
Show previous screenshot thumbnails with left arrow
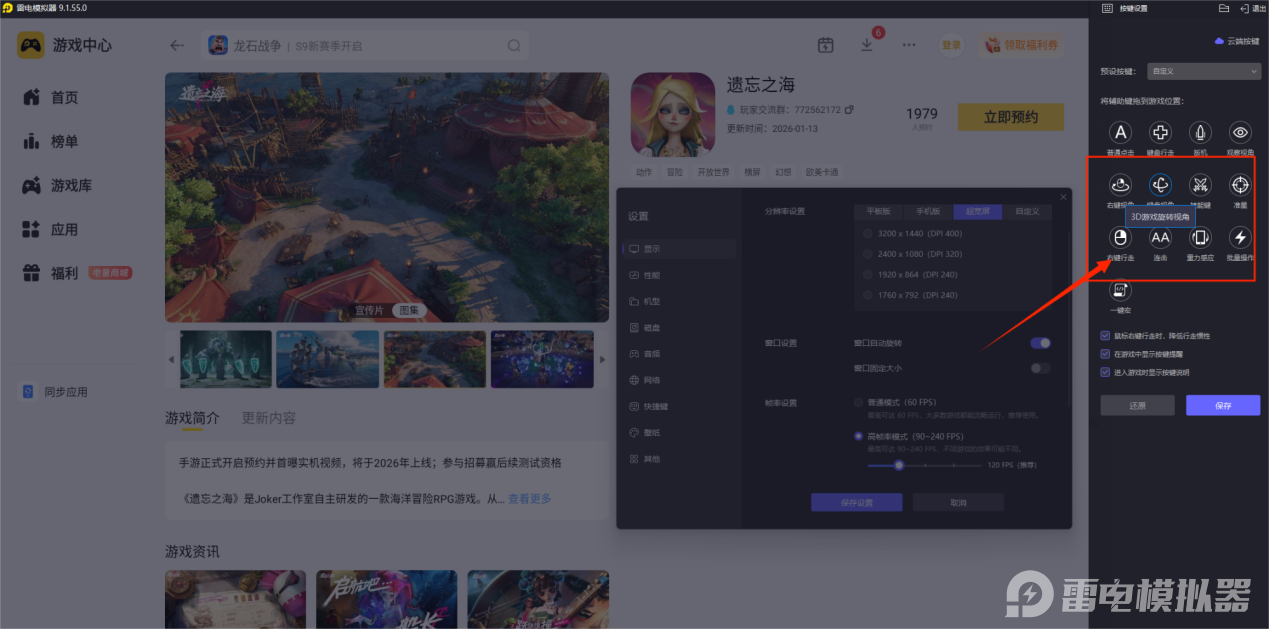170,360
